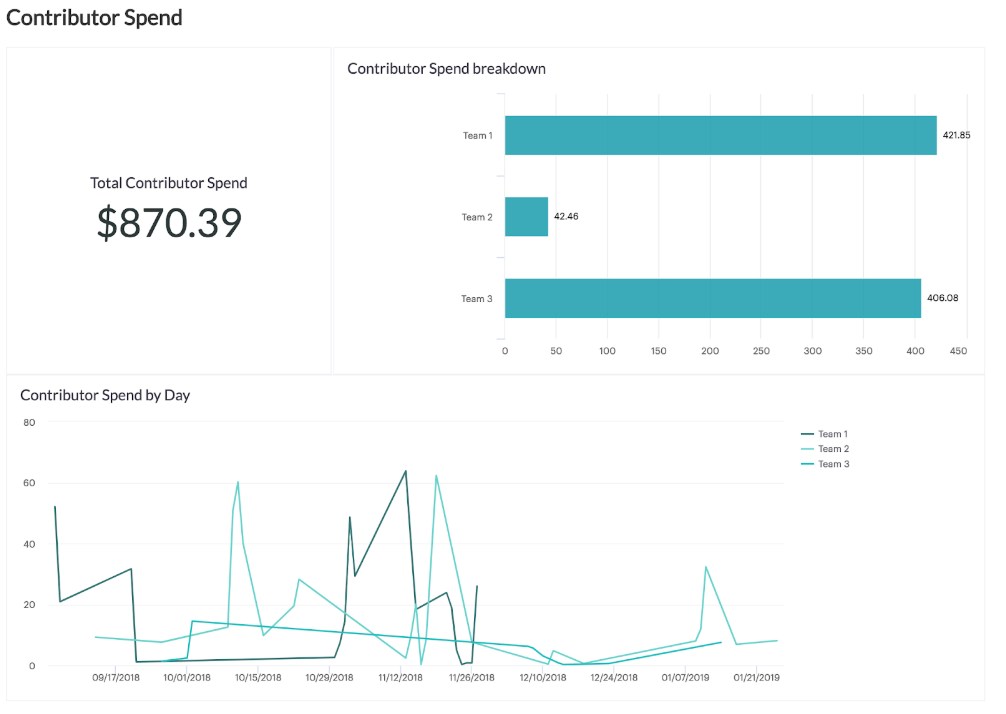Click the $870.39 total spend value
The image size is (1006, 714).
click(x=169, y=223)
